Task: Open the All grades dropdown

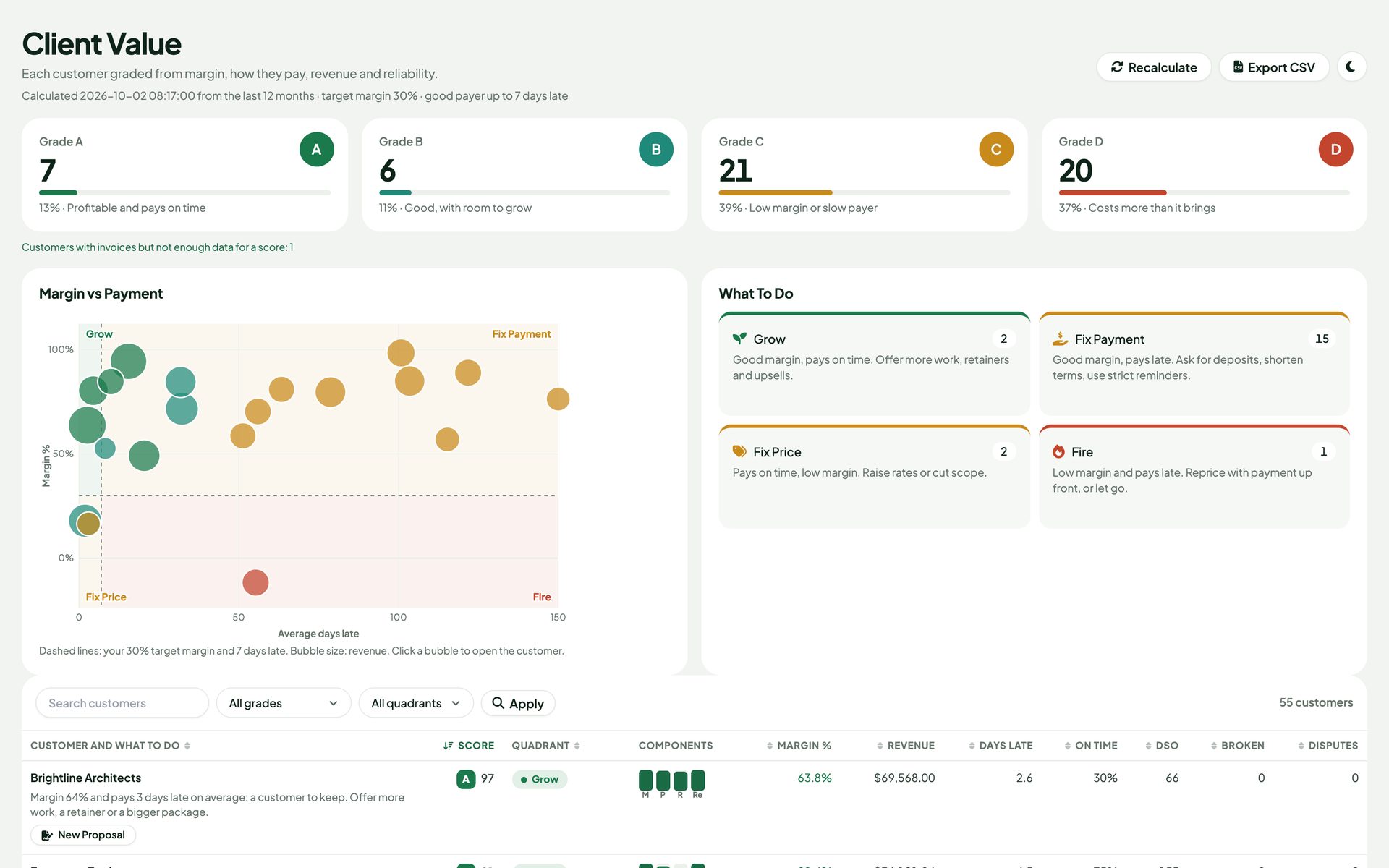Action: click(284, 703)
